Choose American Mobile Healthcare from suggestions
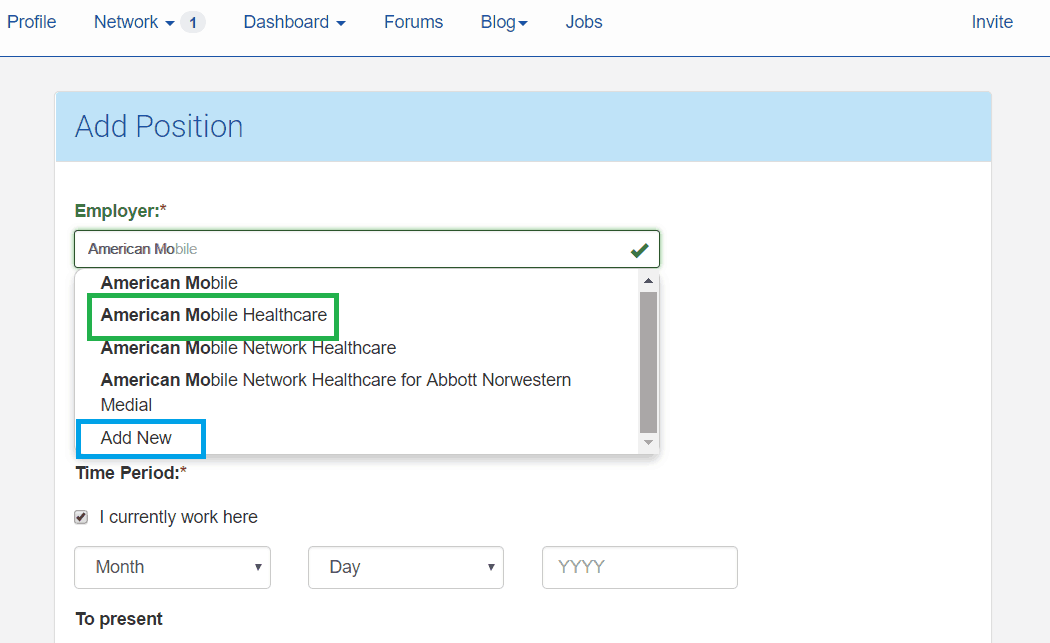 tap(214, 315)
